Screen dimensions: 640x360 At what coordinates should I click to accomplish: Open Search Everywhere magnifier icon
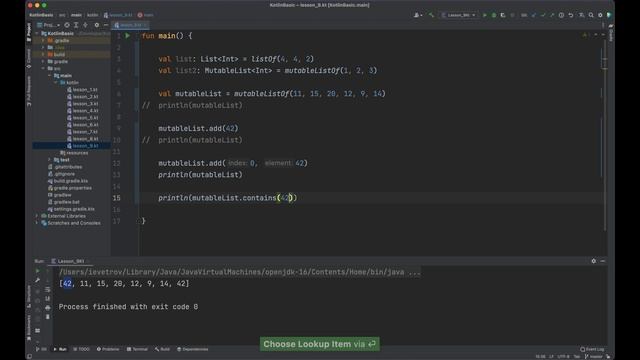click(x=591, y=15)
